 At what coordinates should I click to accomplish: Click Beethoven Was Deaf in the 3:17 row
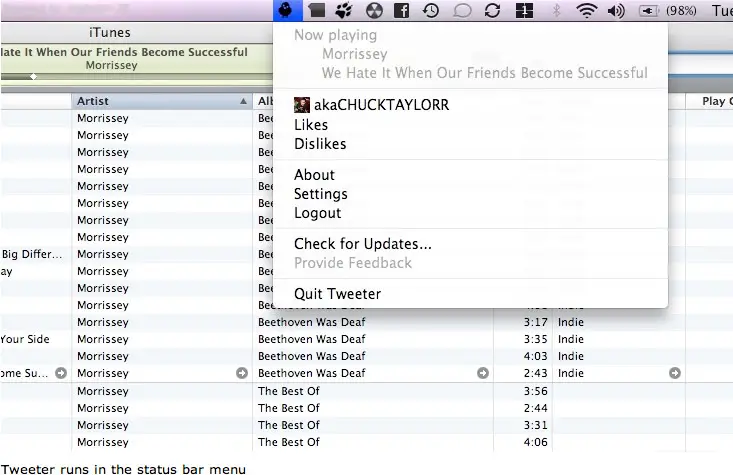pos(311,322)
